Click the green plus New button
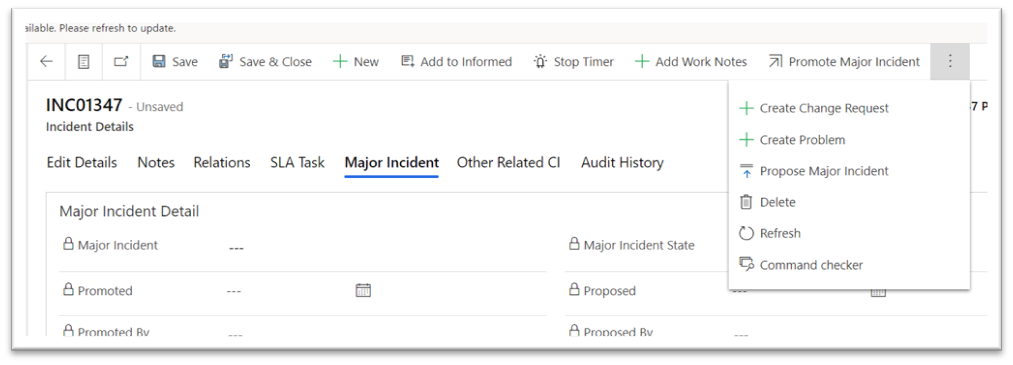This screenshot has width=1013, height=365. 355,61
